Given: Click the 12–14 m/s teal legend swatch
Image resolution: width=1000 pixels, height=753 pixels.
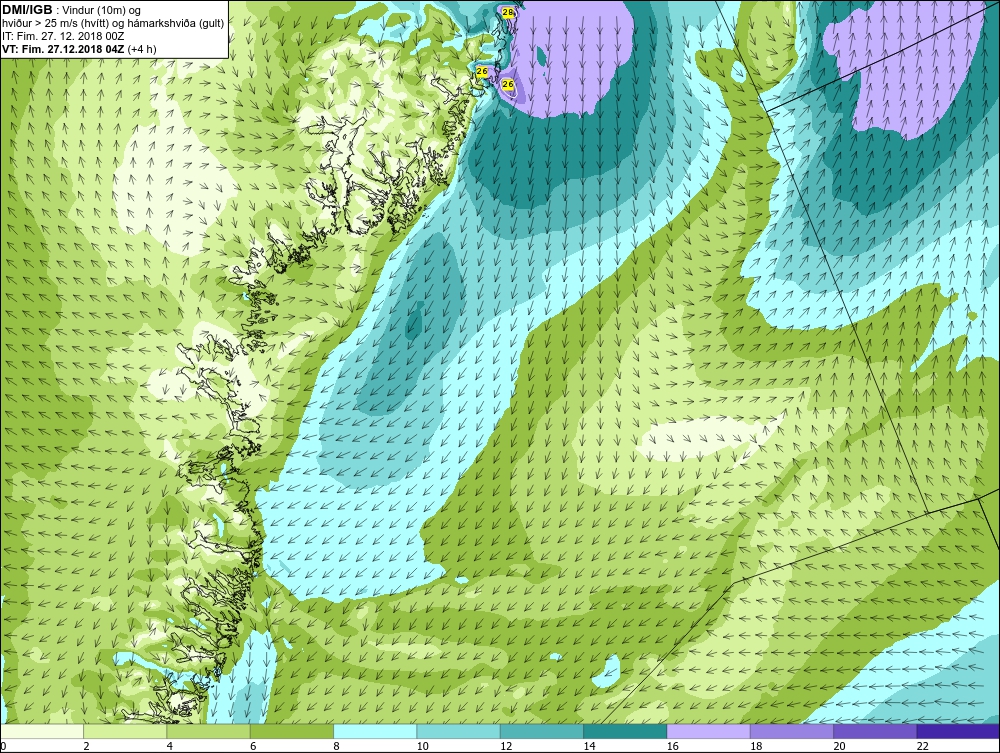Looking at the screenshot, I should pos(541,731).
